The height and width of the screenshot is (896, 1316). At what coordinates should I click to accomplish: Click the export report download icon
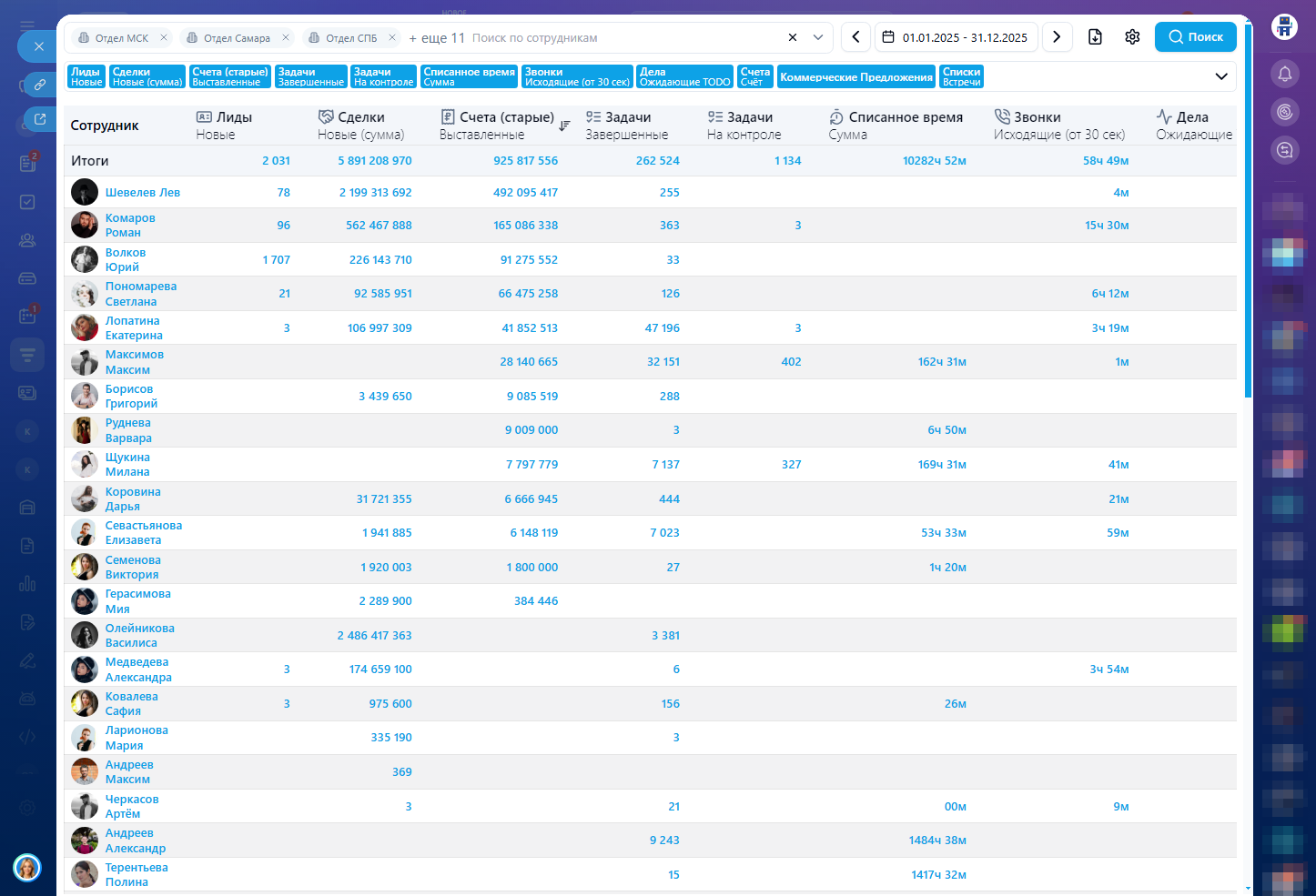(1095, 37)
